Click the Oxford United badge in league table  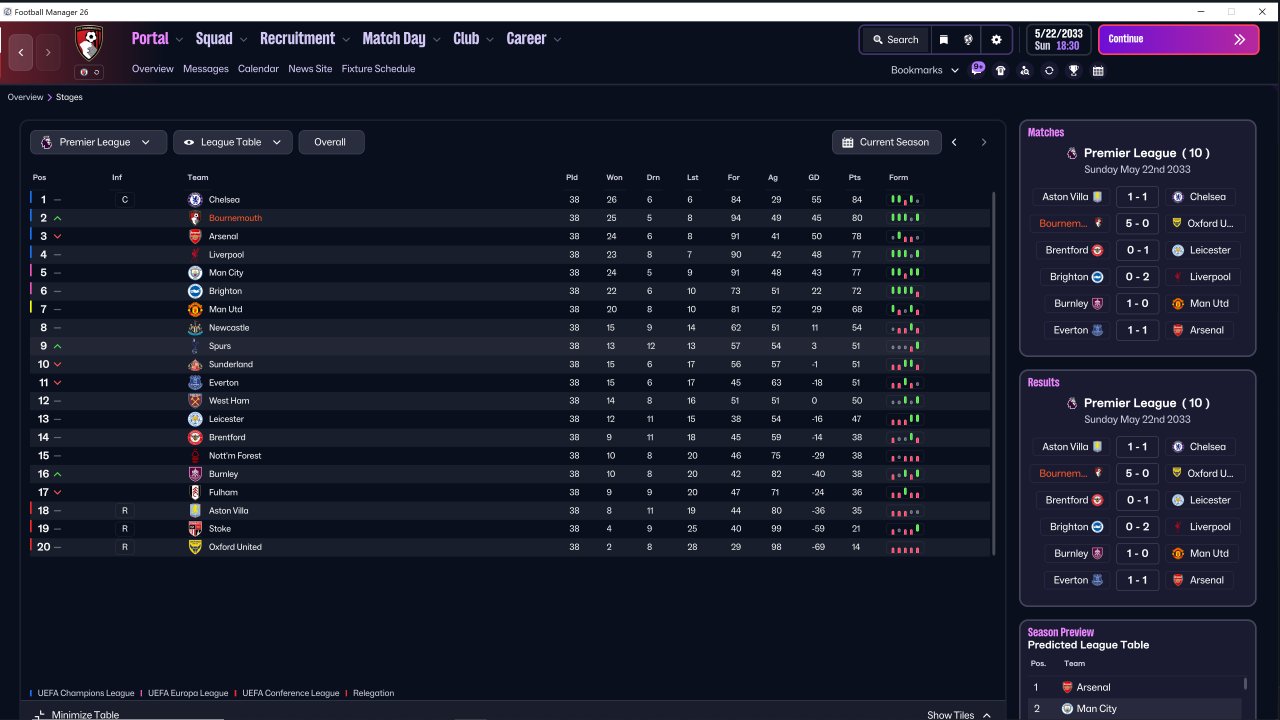click(x=195, y=547)
